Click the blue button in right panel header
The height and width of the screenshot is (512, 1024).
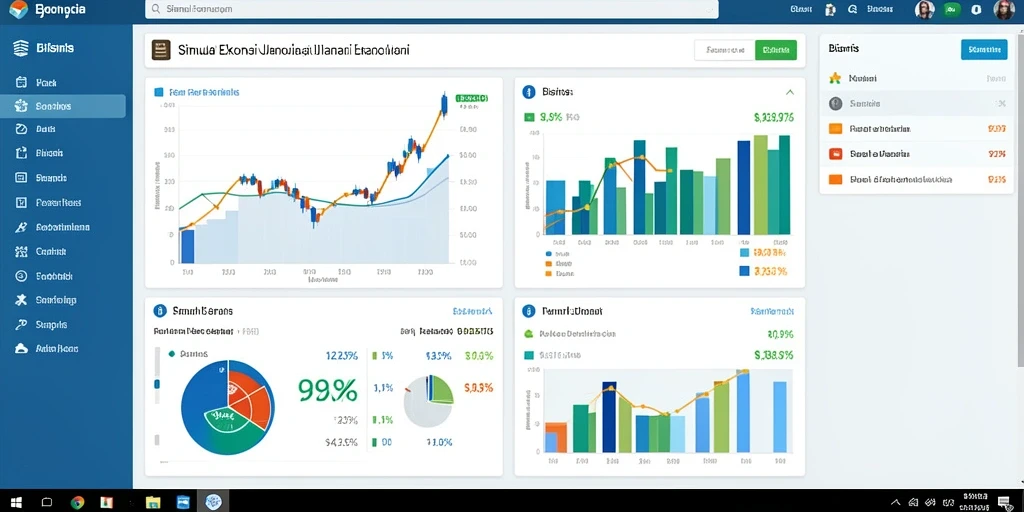(984, 49)
